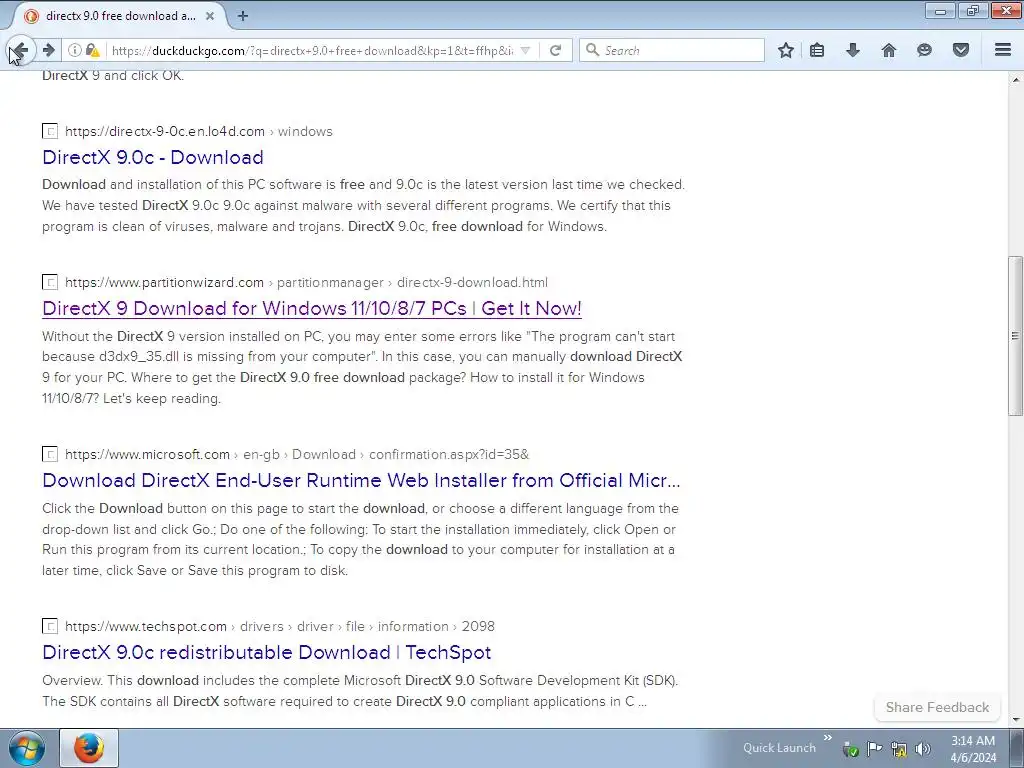
Task: Click the microsoft.com result favicon
Action: click(x=50, y=454)
